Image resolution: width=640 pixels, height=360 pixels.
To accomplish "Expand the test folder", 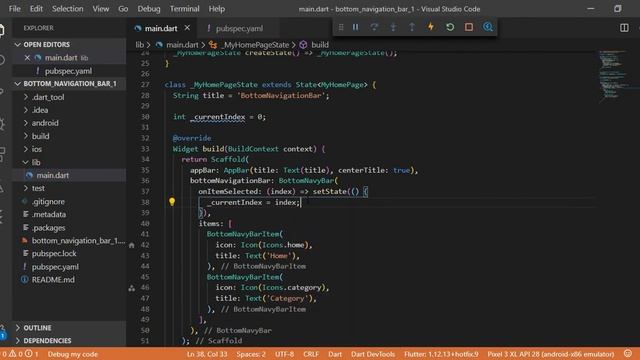I will [69, 188].
